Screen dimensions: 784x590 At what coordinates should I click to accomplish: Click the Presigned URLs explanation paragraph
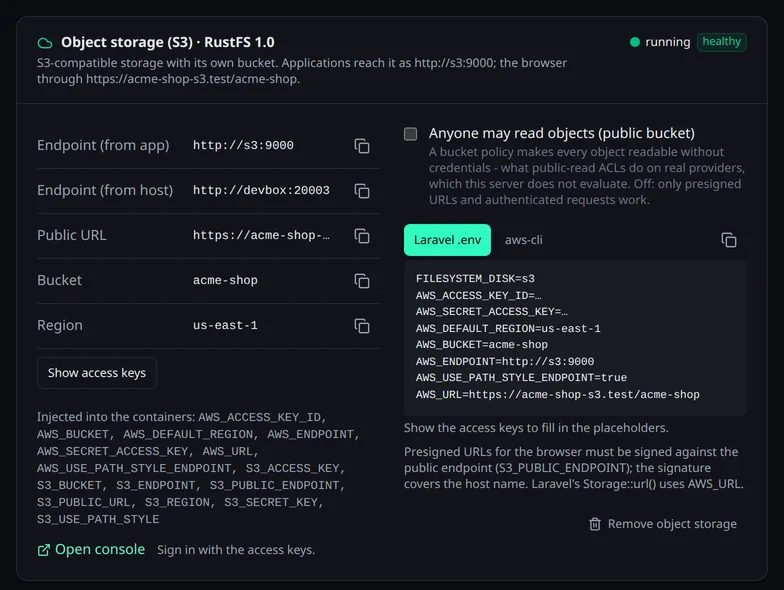pyautogui.click(x=574, y=468)
